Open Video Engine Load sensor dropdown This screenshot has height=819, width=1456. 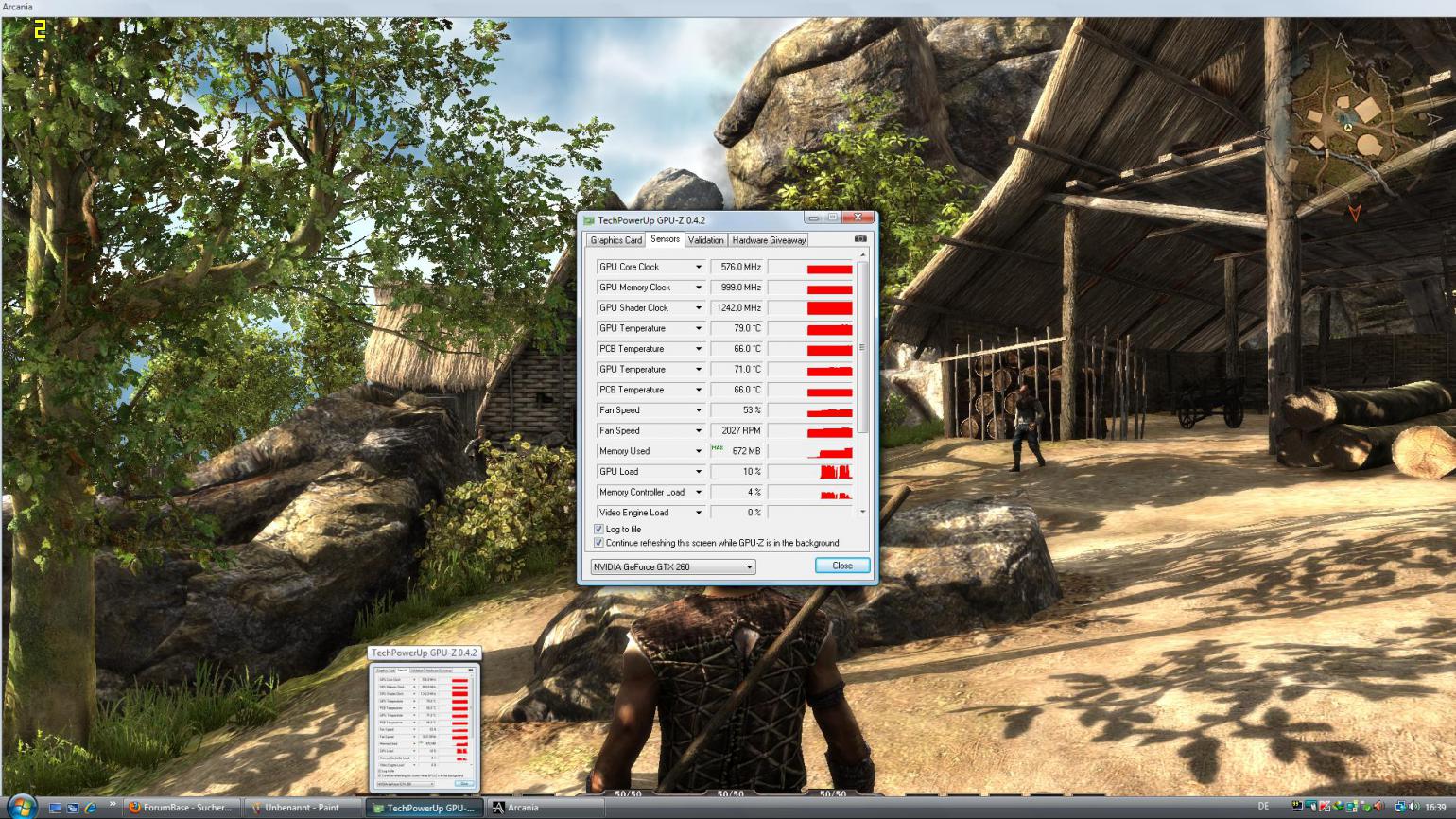click(699, 513)
